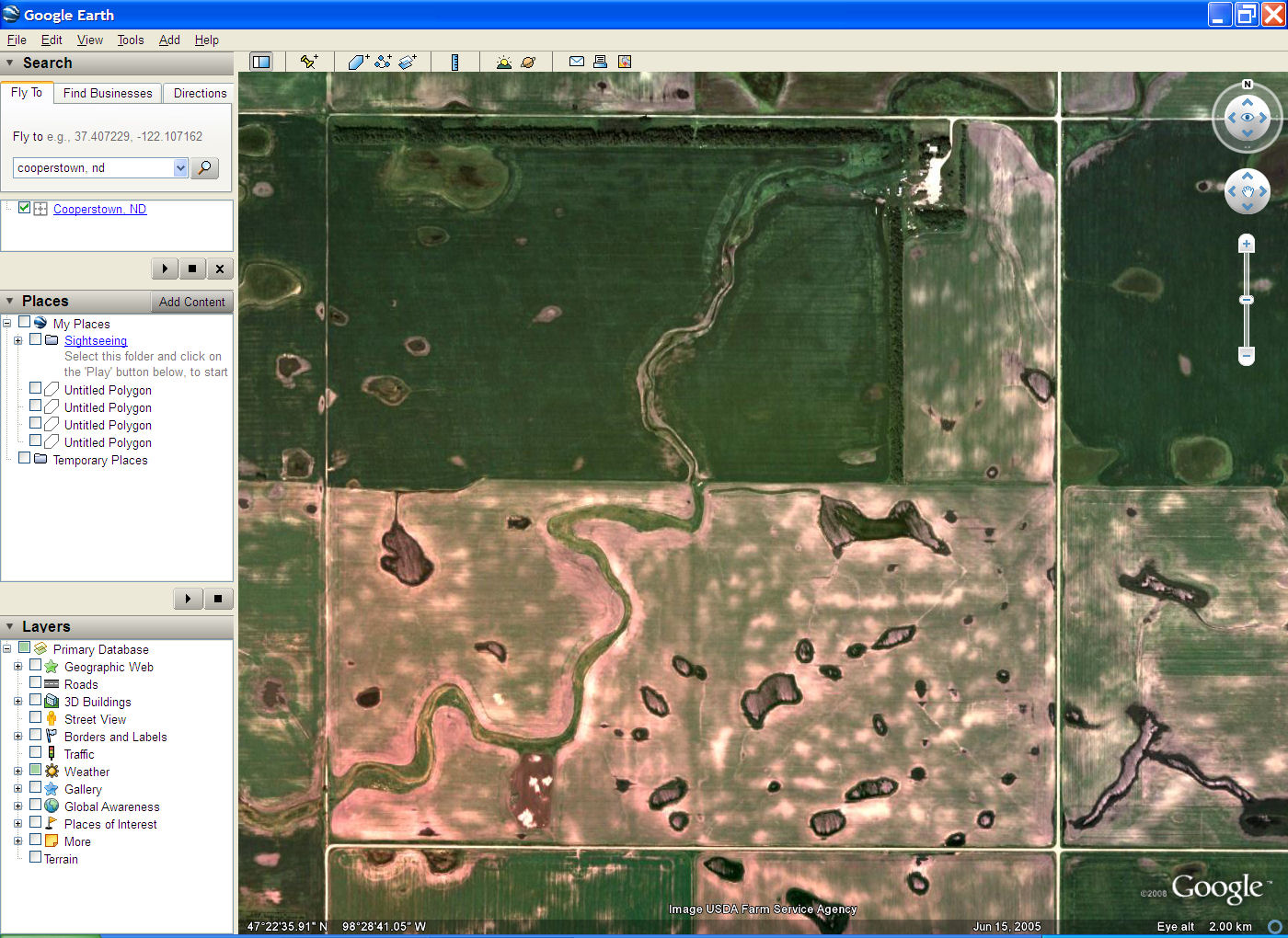Expand the More layer node

pyautogui.click(x=17, y=841)
